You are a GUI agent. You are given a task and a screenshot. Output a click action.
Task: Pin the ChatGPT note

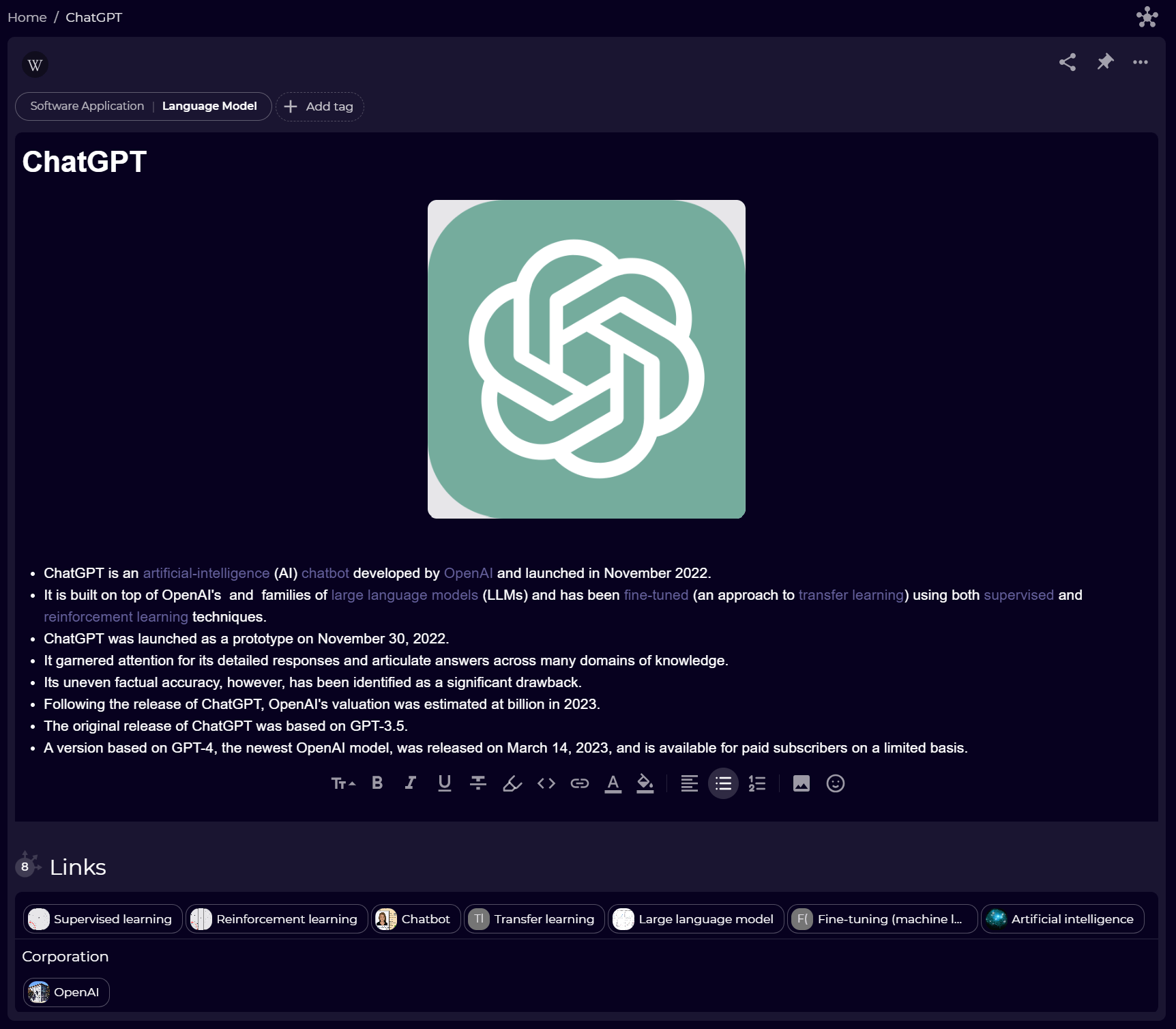point(1105,62)
